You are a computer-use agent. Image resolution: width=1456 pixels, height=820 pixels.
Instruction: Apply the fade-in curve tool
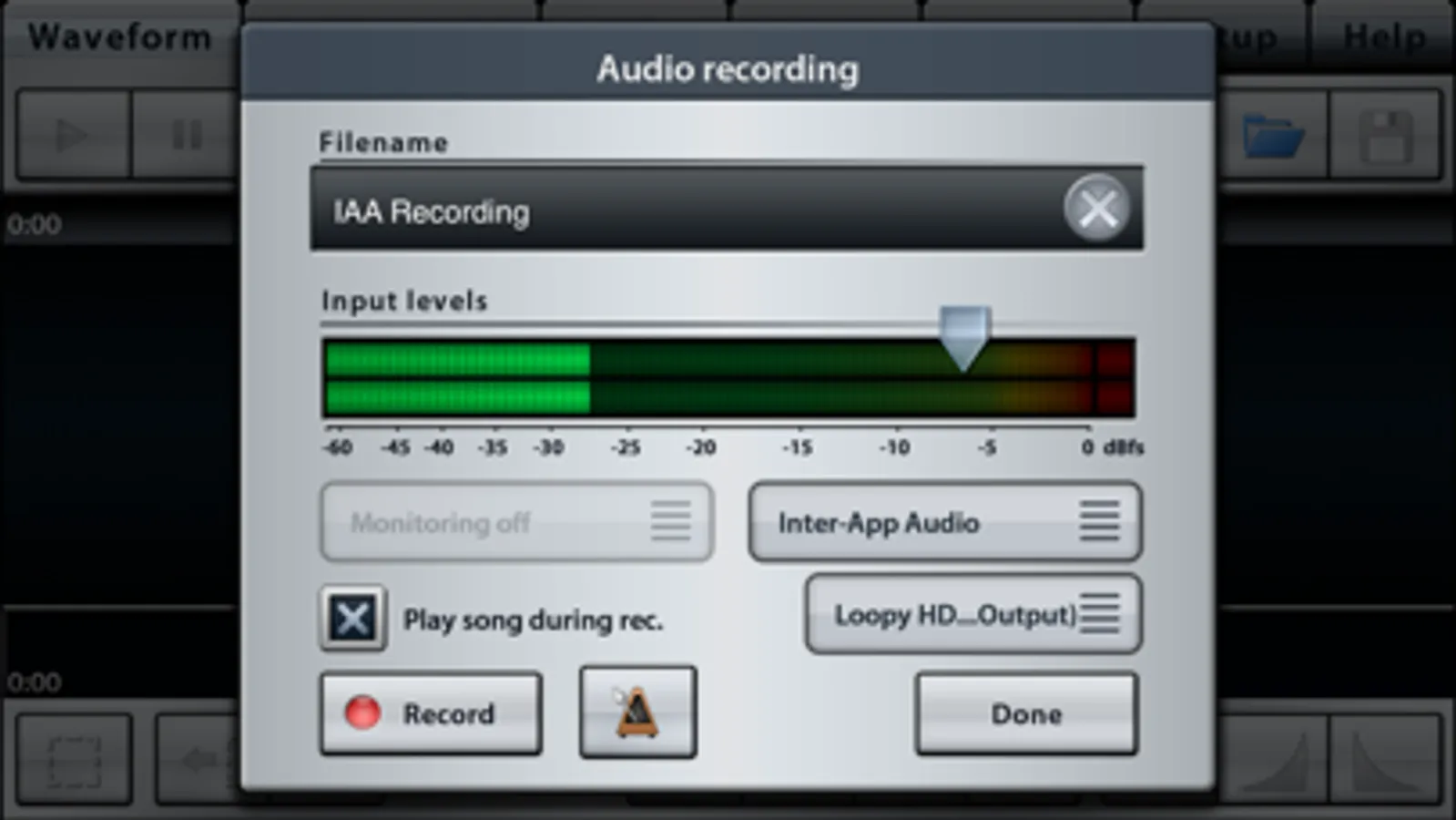1273,760
